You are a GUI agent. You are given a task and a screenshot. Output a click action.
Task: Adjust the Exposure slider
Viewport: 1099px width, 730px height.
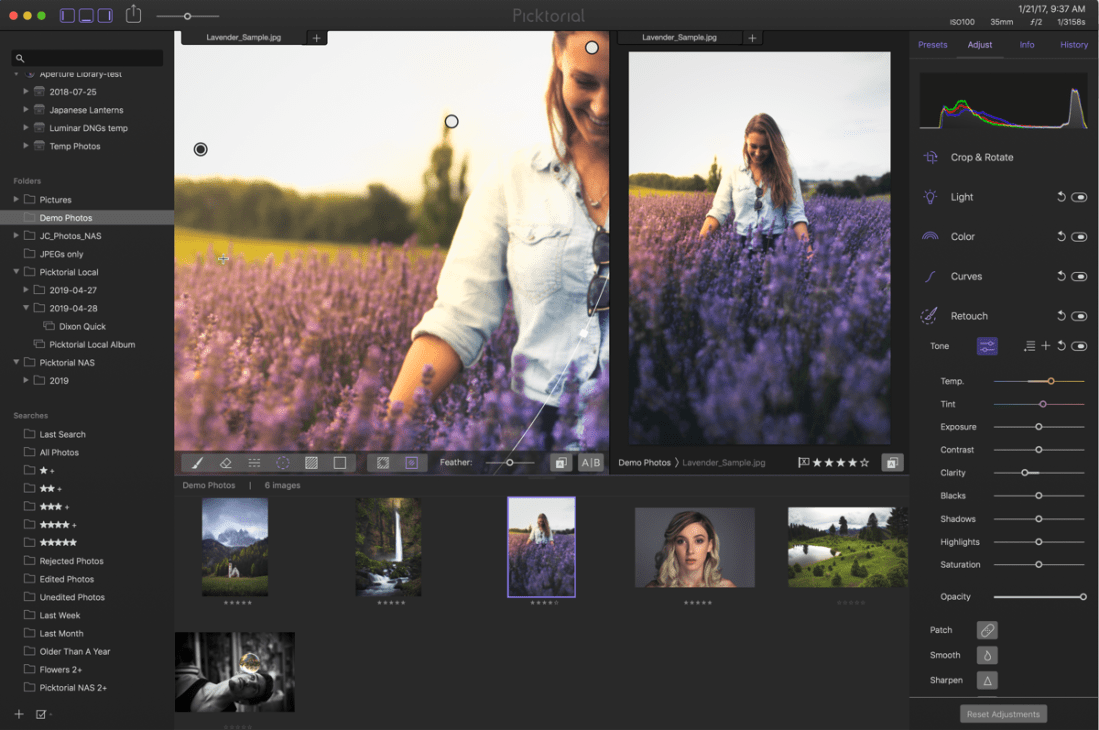(1039, 427)
